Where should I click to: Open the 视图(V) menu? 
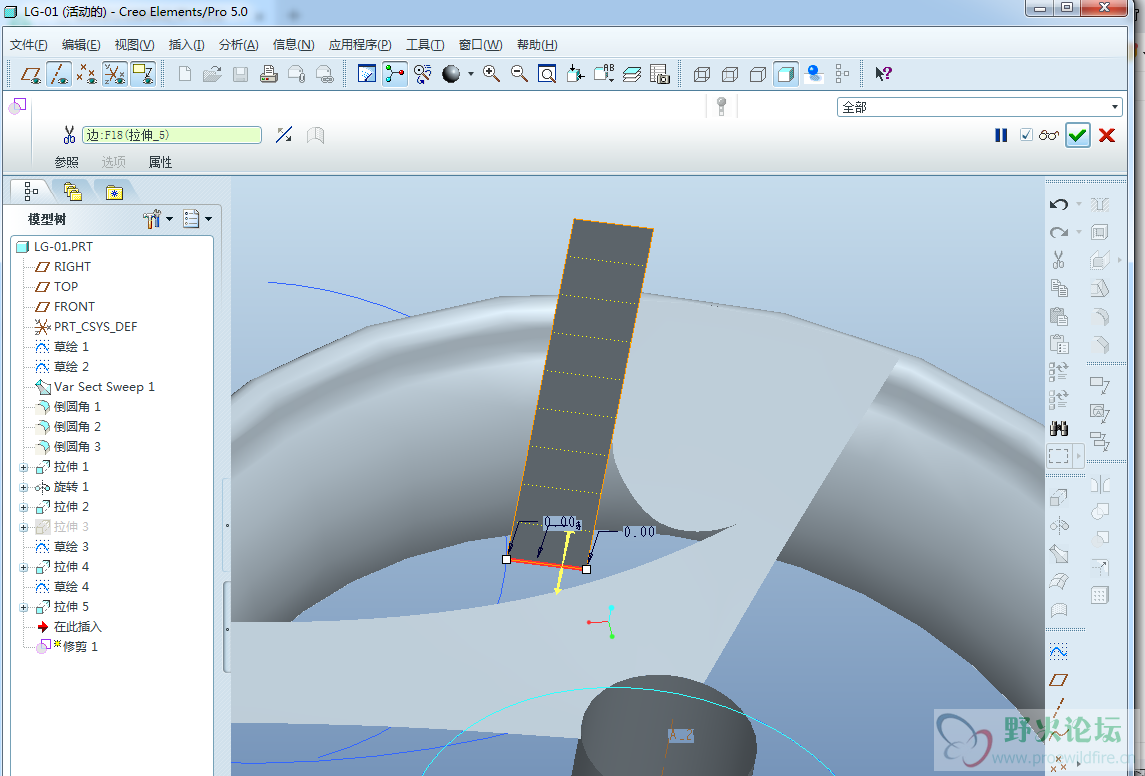tap(134, 45)
